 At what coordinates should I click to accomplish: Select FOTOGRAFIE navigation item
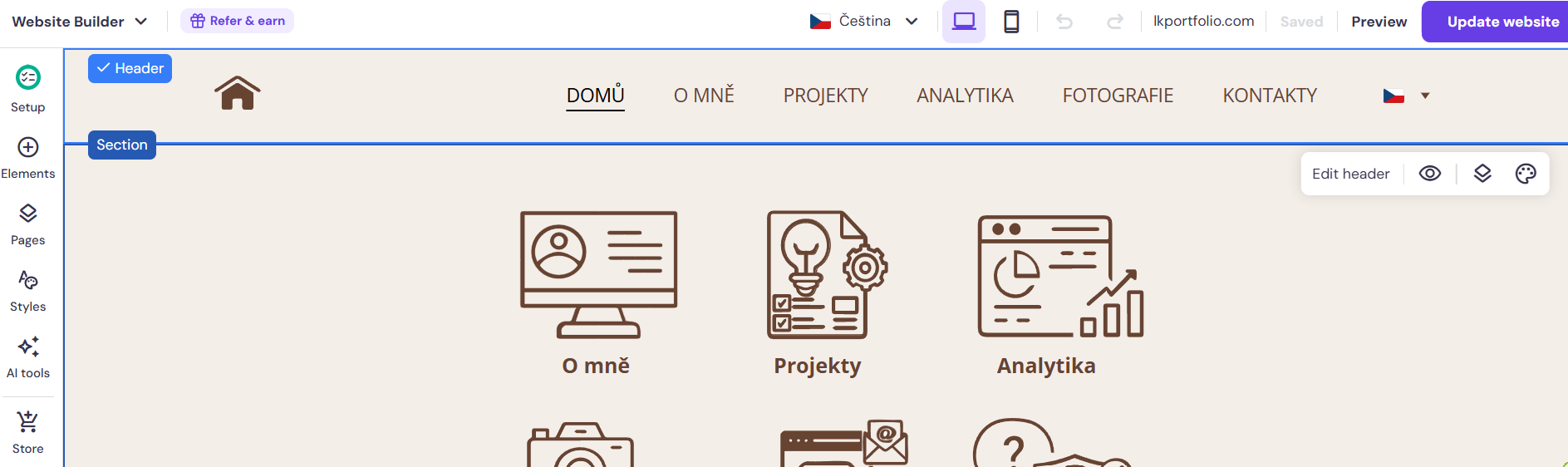pos(1118,96)
